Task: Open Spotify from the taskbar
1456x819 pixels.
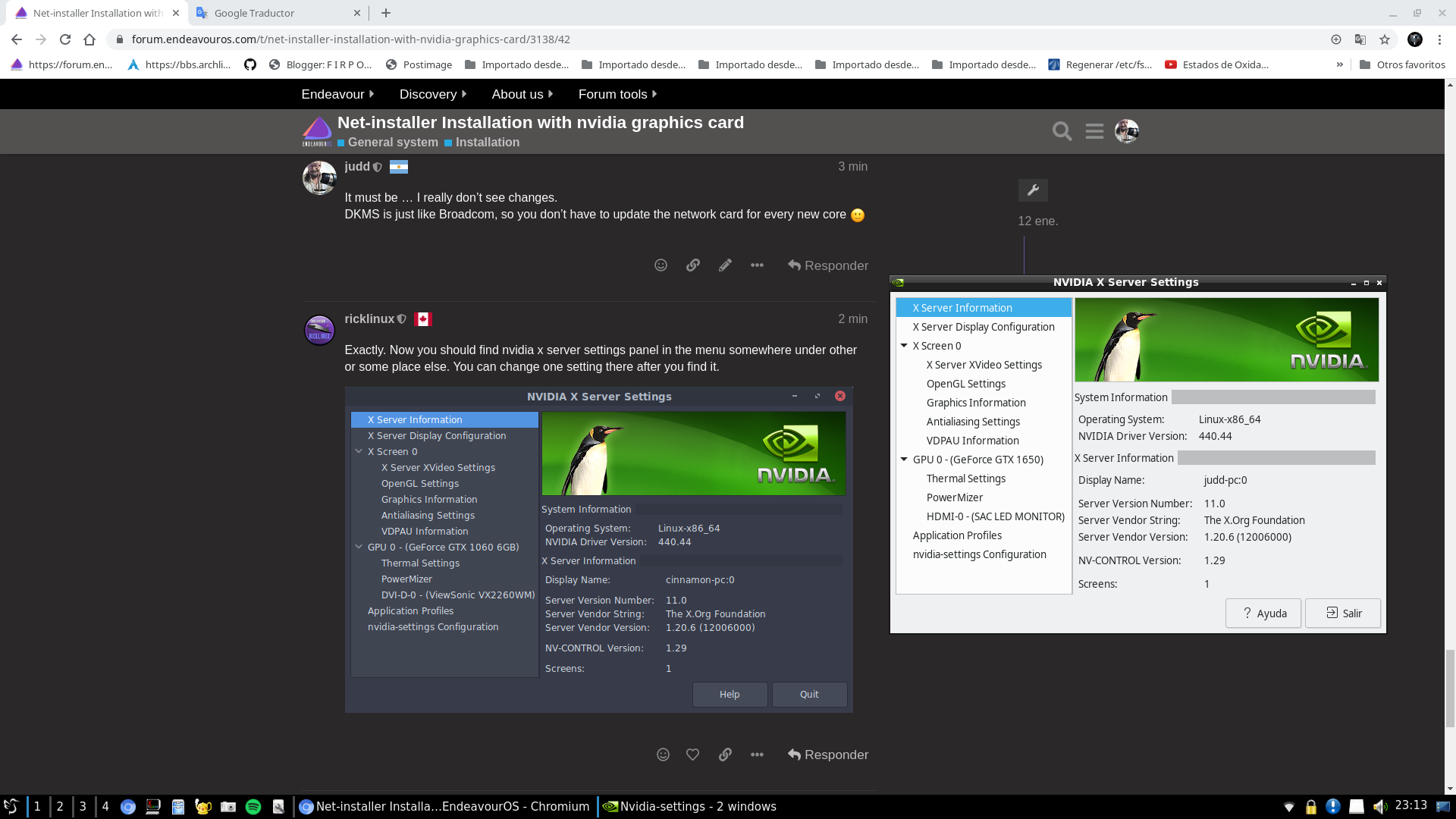Action: [x=253, y=807]
